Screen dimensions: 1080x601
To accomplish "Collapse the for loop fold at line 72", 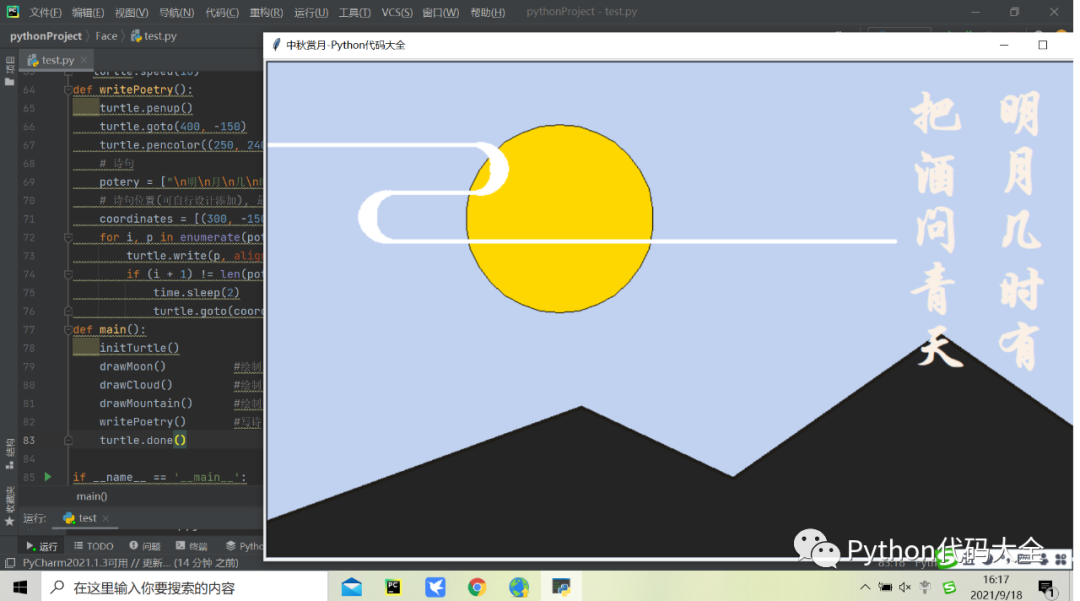I will point(68,238).
